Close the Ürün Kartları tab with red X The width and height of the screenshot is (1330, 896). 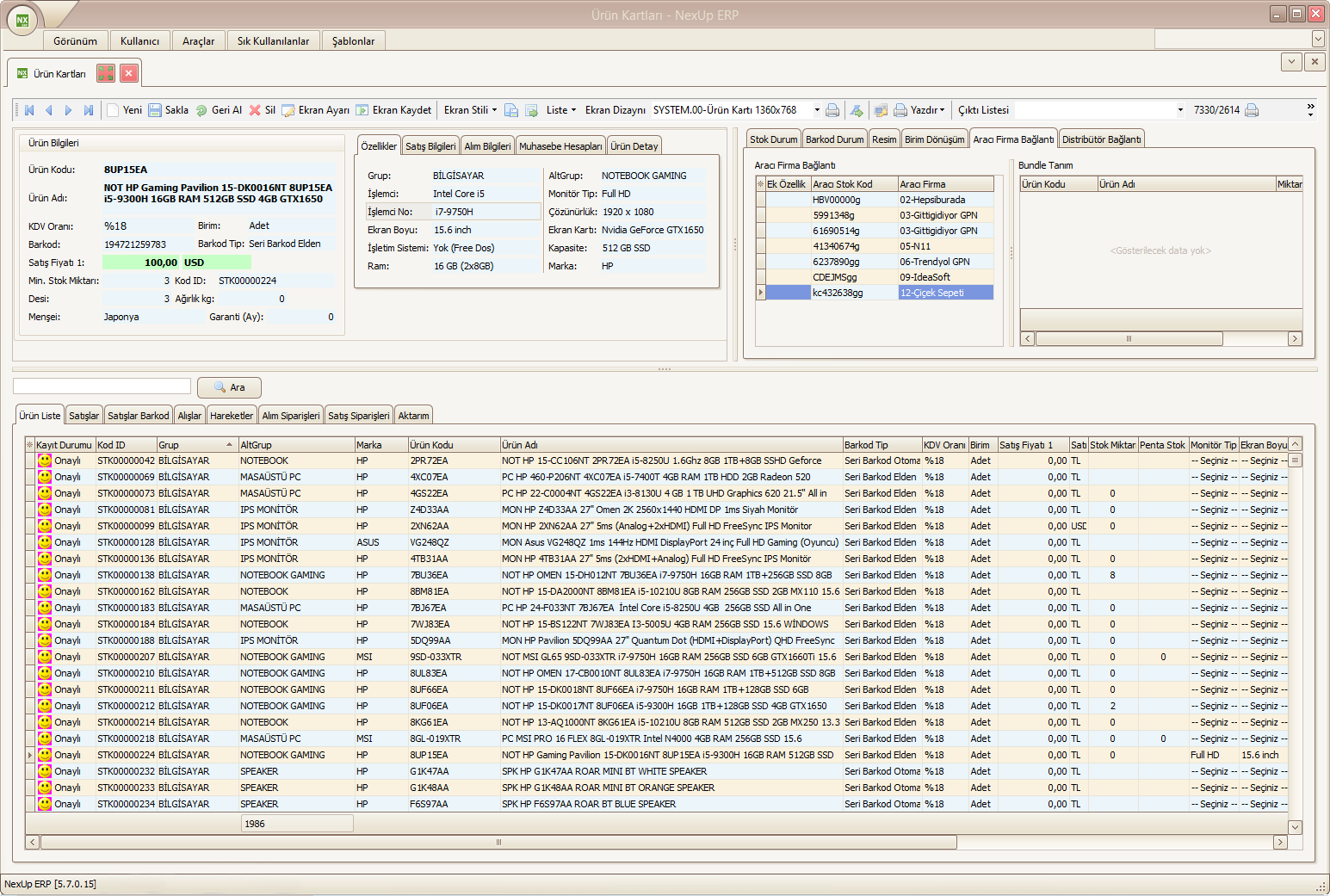[x=128, y=73]
